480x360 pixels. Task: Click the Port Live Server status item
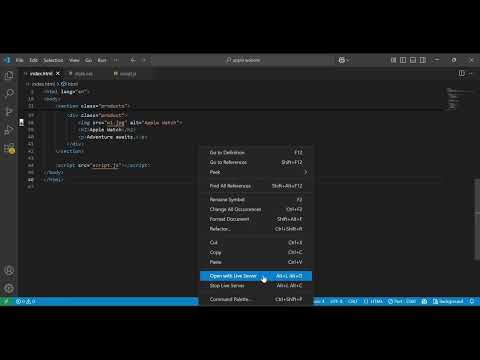(x=402, y=301)
